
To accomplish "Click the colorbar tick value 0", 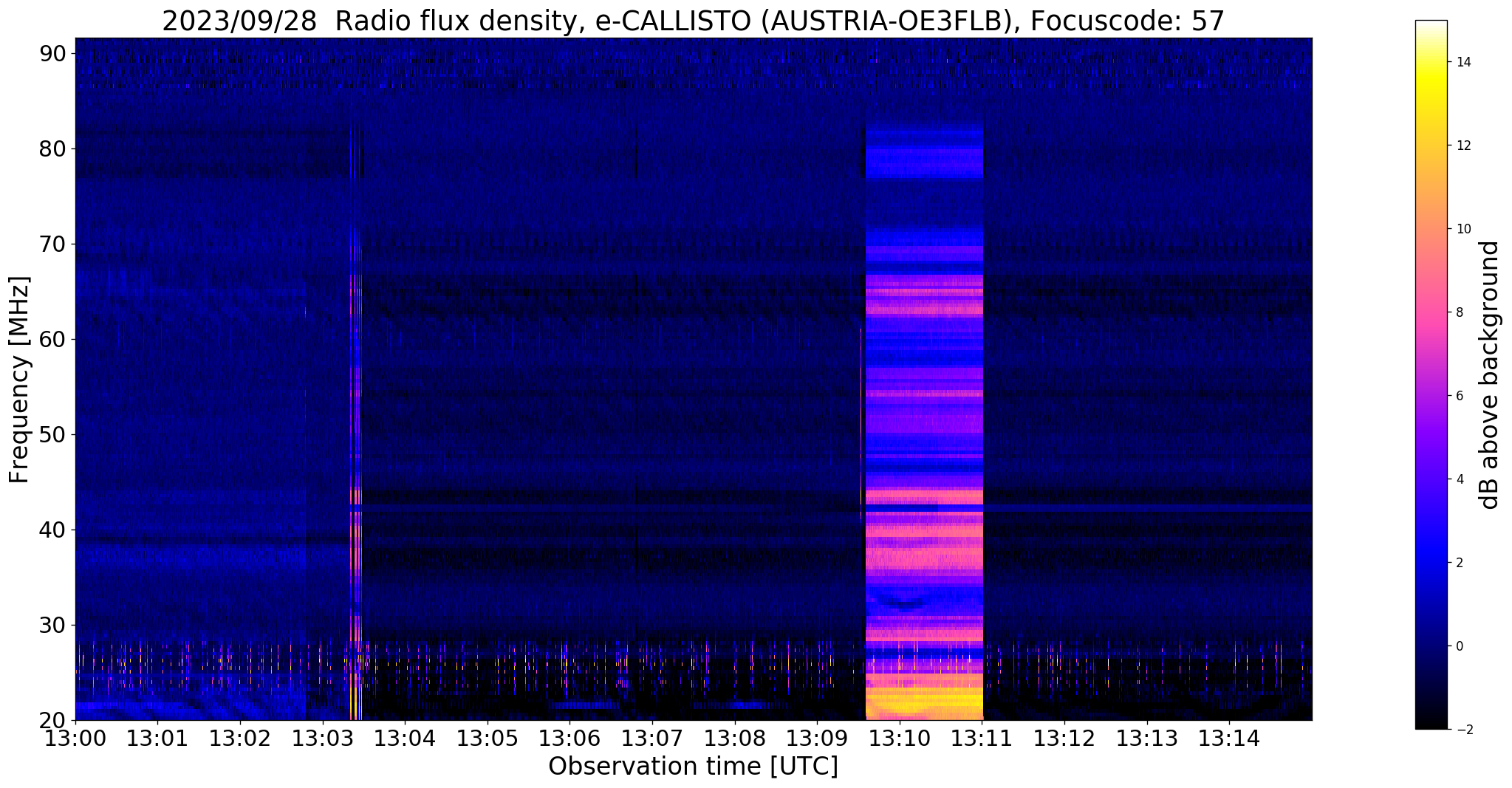I will (x=1460, y=646).
